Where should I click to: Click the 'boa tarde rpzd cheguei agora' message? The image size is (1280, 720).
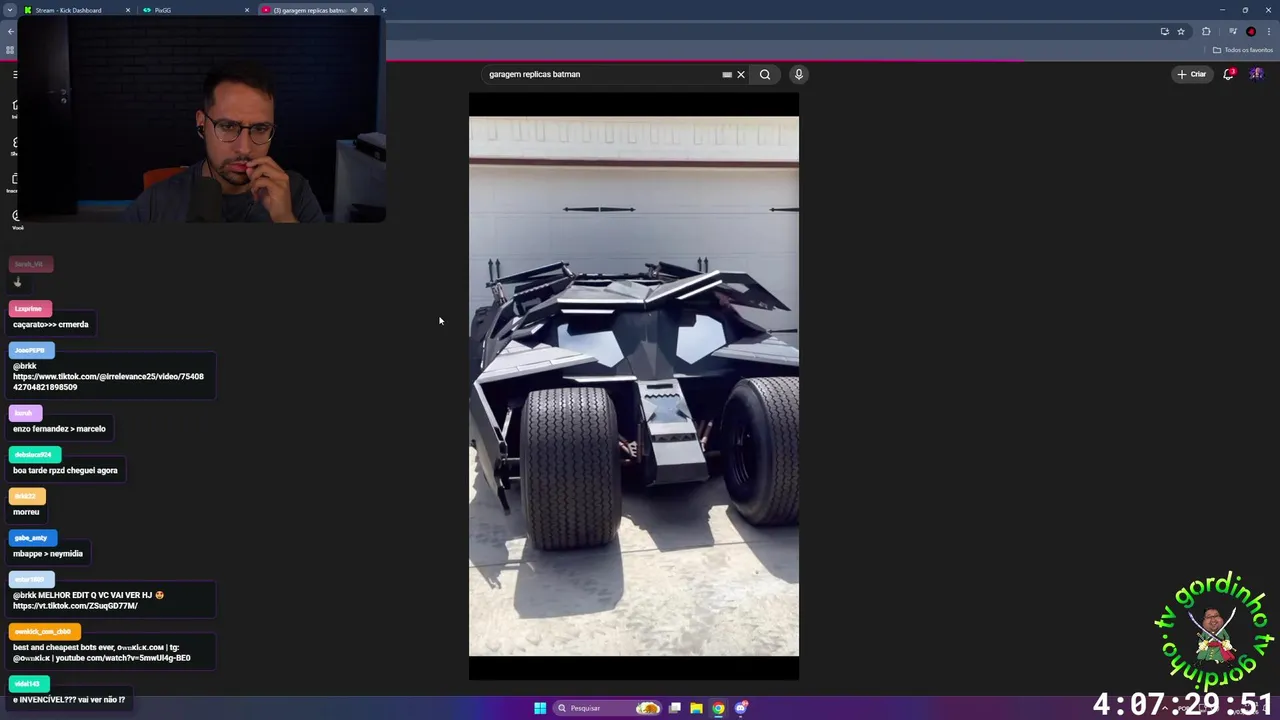pos(65,470)
